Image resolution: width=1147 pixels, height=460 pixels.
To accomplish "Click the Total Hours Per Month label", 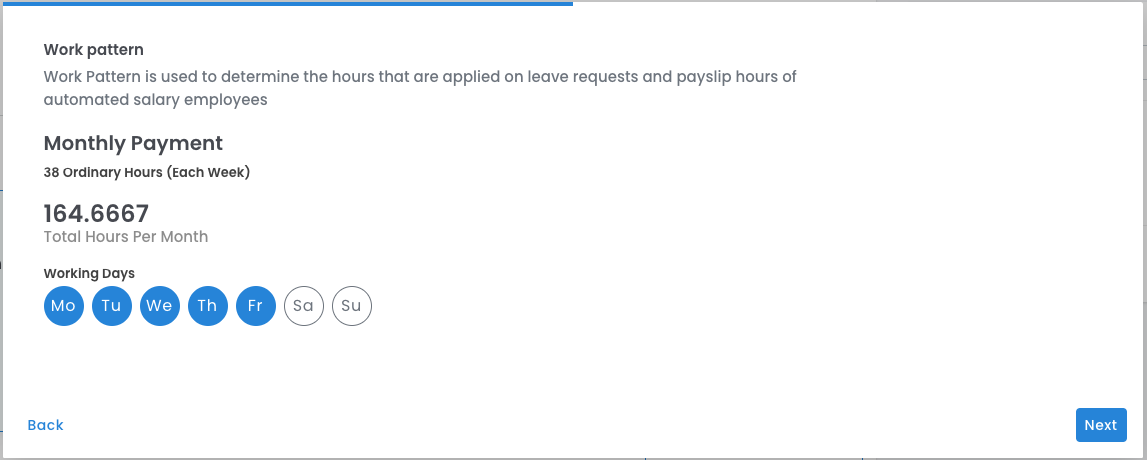I will click(x=126, y=237).
